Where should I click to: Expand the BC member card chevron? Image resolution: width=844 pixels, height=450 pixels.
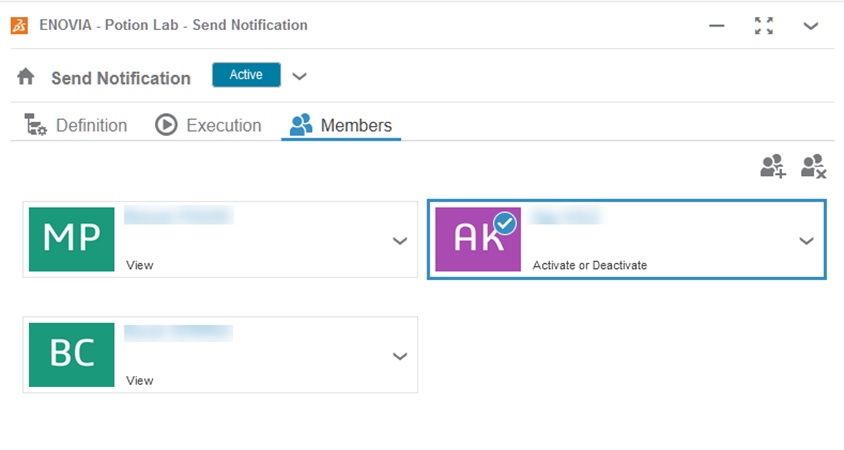(400, 356)
